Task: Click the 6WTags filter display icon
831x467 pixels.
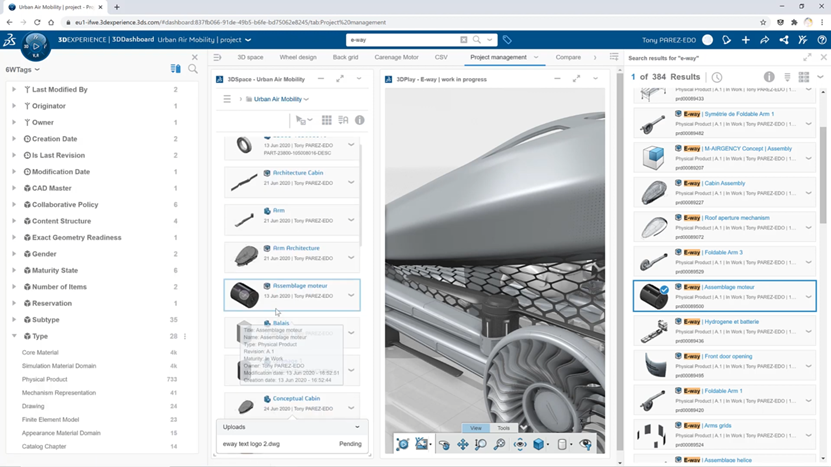Action: click(x=175, y=69)
